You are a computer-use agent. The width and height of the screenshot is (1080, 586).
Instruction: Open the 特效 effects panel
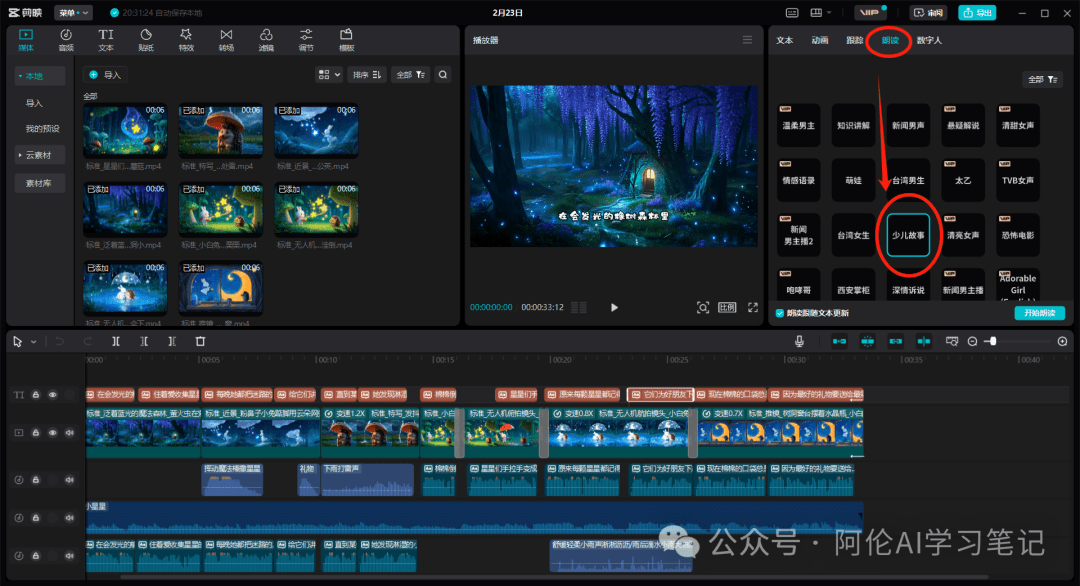pyautogui.click(x=186, y=40)
